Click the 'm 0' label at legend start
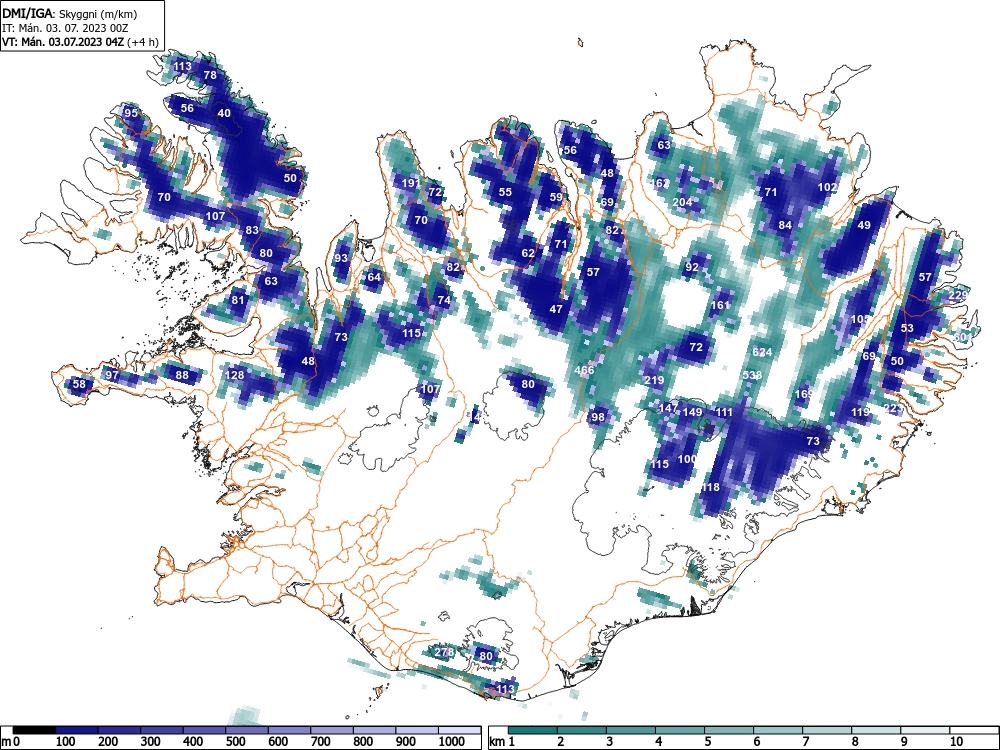The image size is (1000, 750). pos(11,742)
